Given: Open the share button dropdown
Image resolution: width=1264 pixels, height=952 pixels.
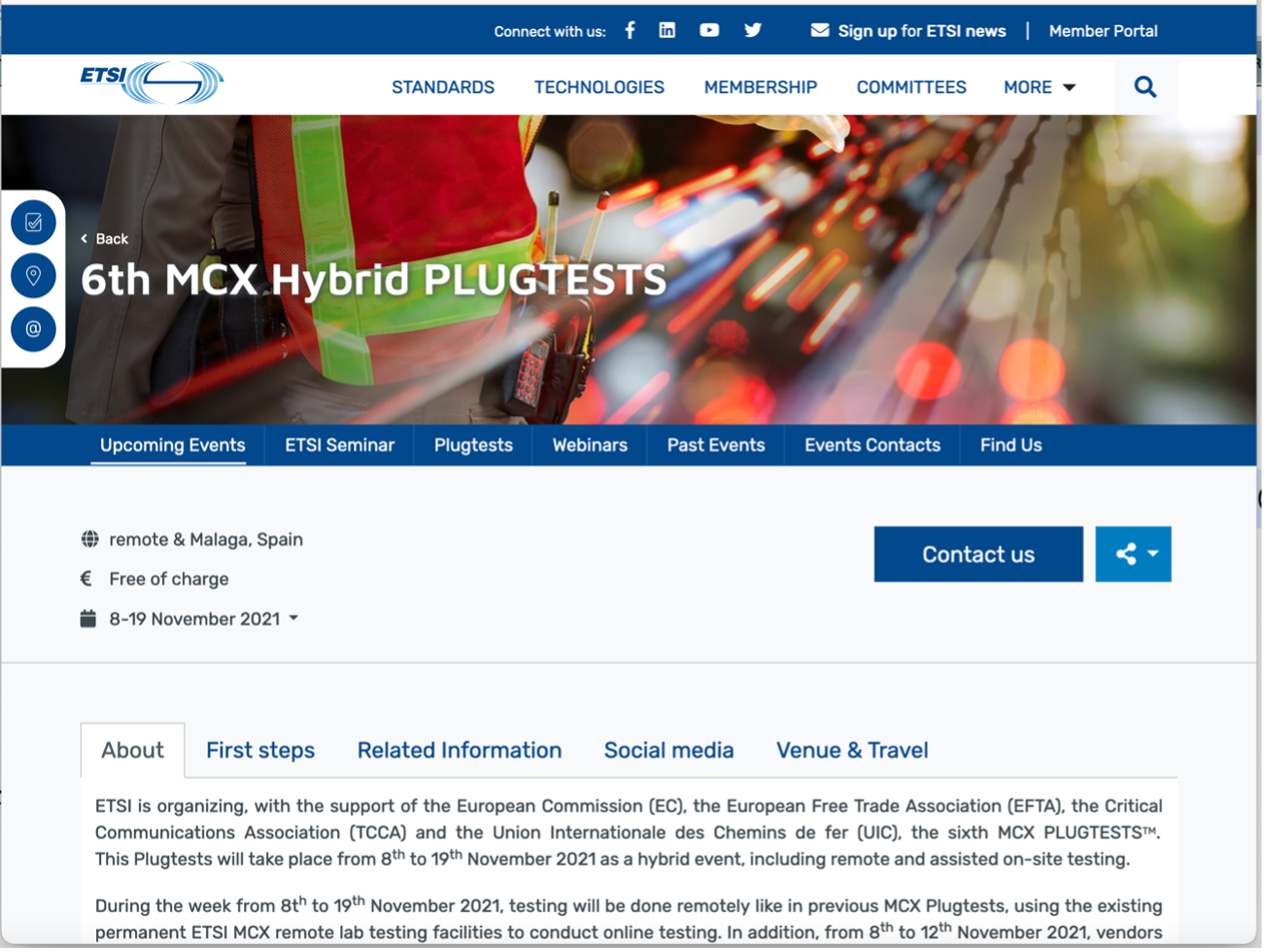Looking at the screenshot, I should coord(1134,555).
